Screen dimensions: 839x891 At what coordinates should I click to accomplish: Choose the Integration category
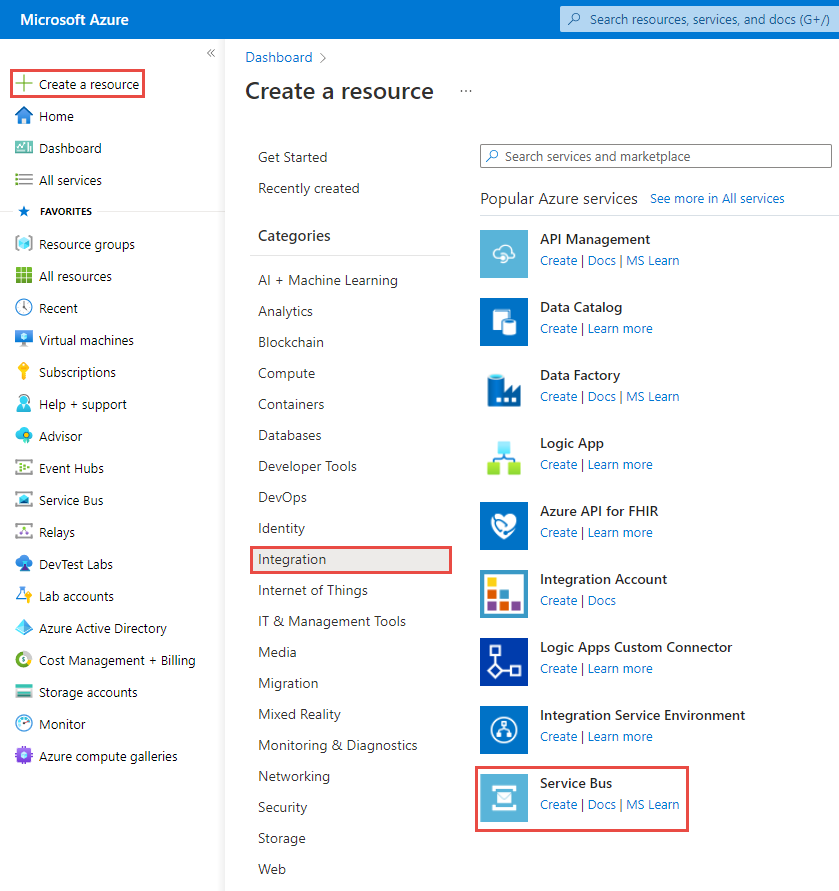pos(351,560)
